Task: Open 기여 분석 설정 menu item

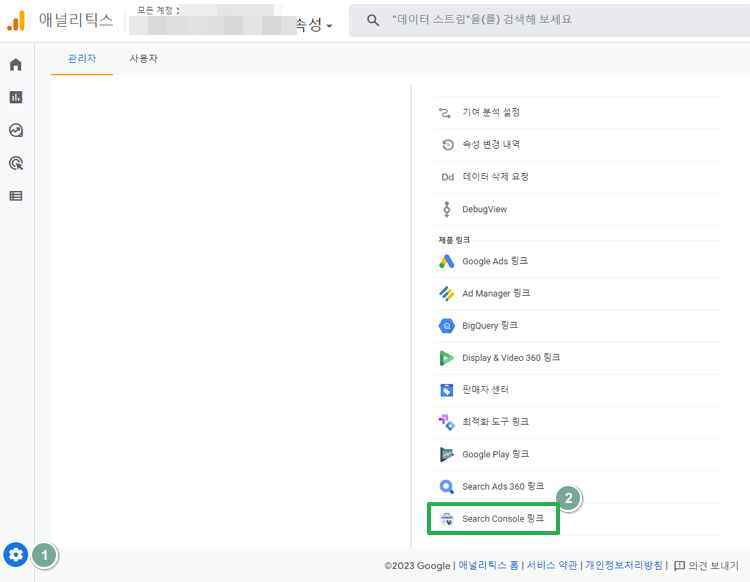Action: pyautogui.click(x=576, y=112)
